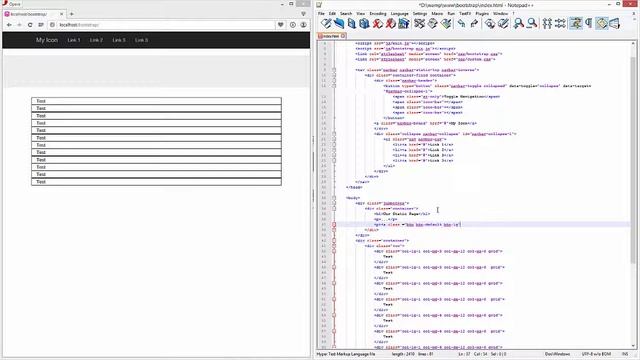Open the File menu in Notepad++

pyautogui.click(x=321, y=13)
